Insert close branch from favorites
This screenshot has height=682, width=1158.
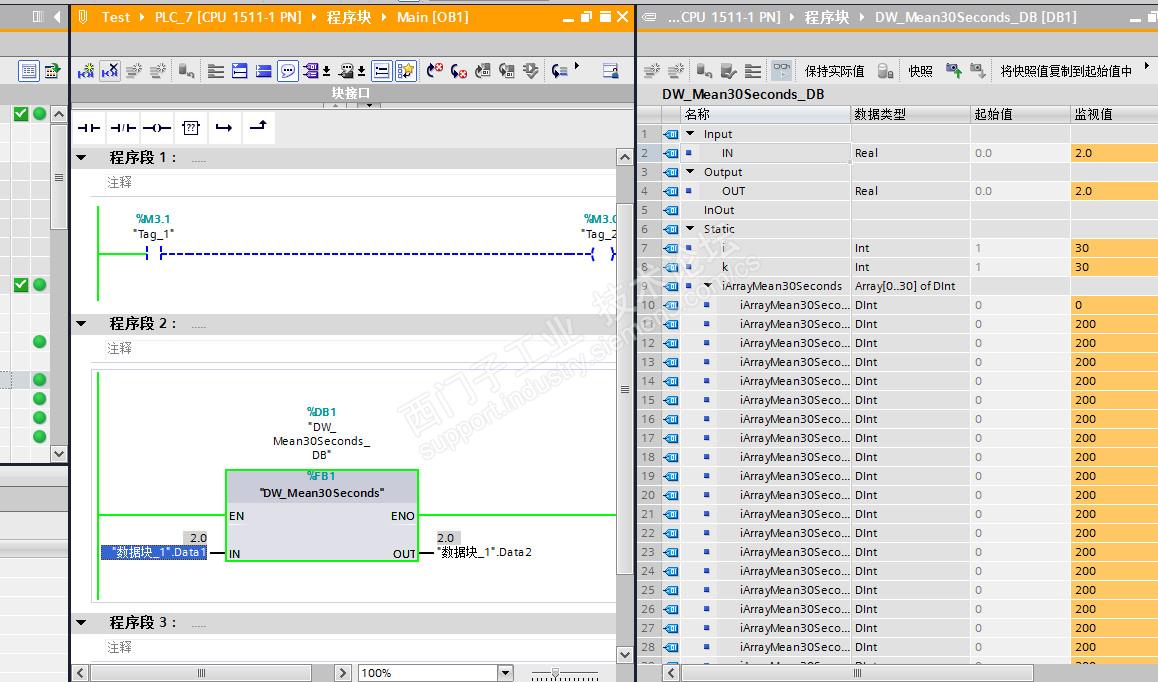(x=258, y=127)
